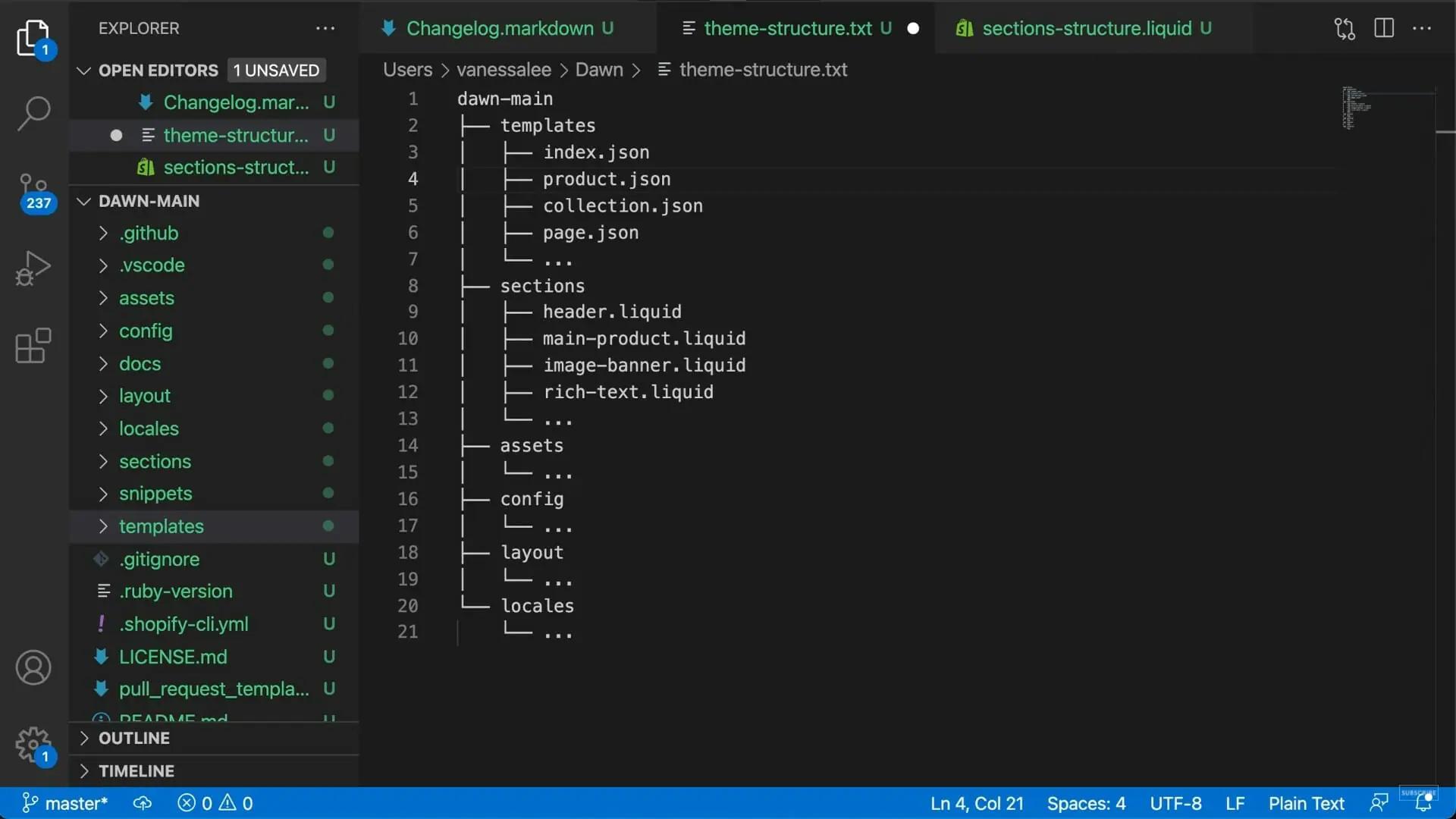Open the Extensions view
This screenshot has height=819, width=1456.
pyautogui.click(x=33, y=346)
